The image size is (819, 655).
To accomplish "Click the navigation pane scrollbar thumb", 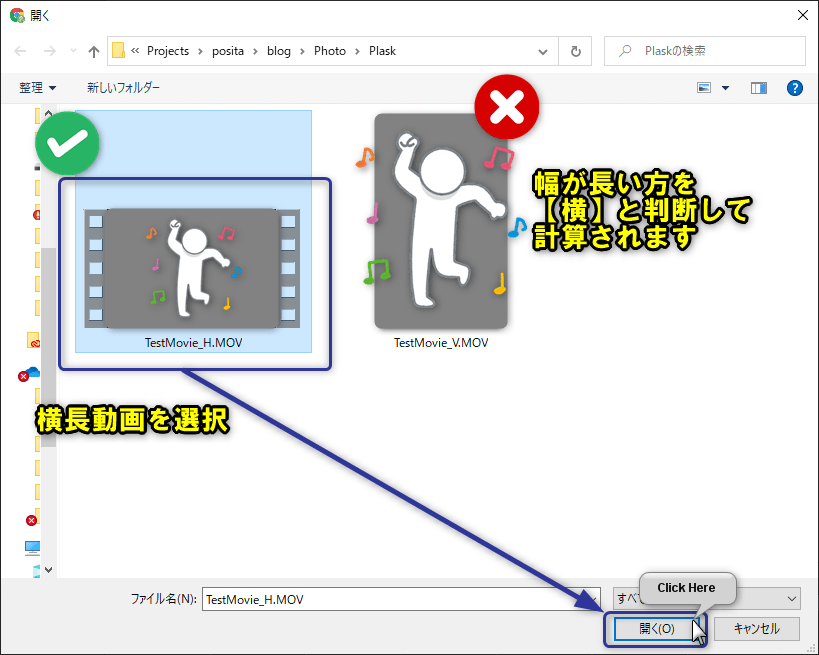I will pos(49,347).
